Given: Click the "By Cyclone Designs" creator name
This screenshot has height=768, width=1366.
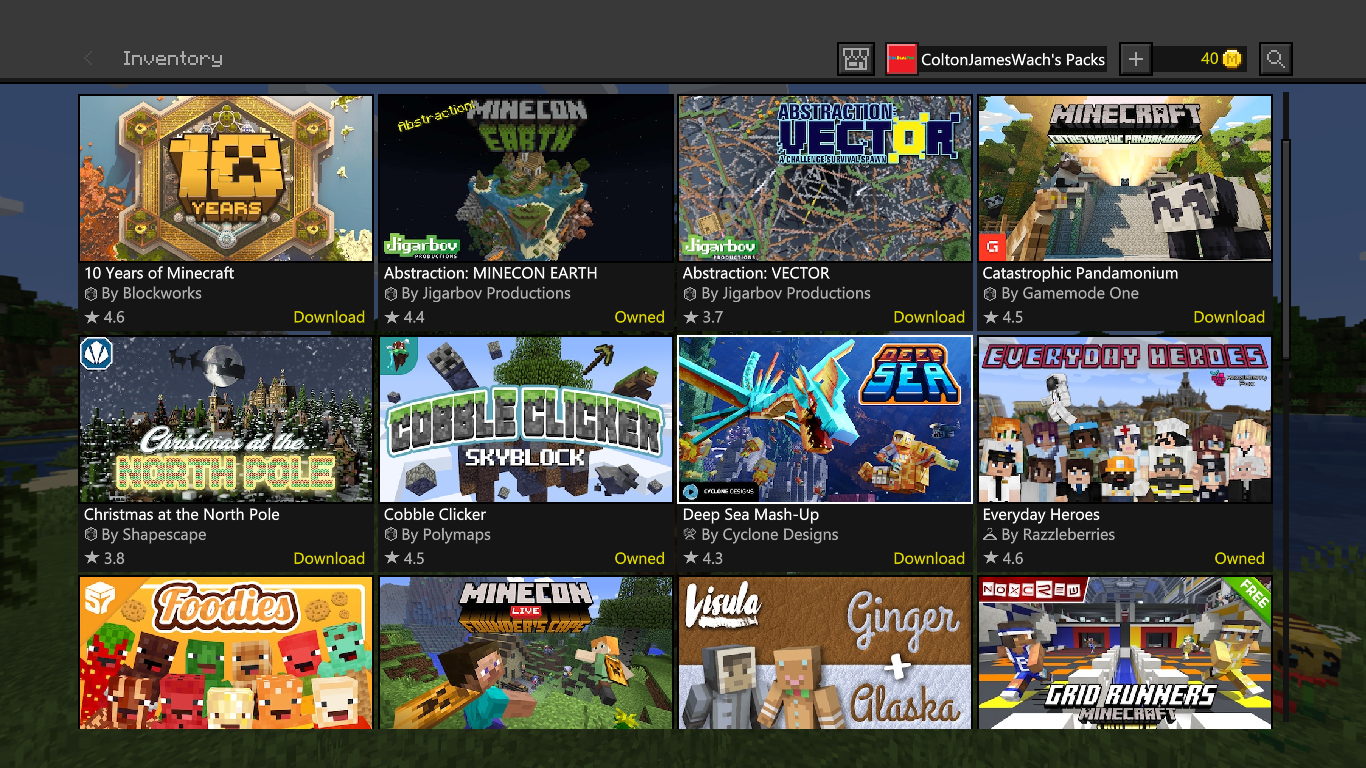Looking at the screenshot, I should (x=770, y=535).
